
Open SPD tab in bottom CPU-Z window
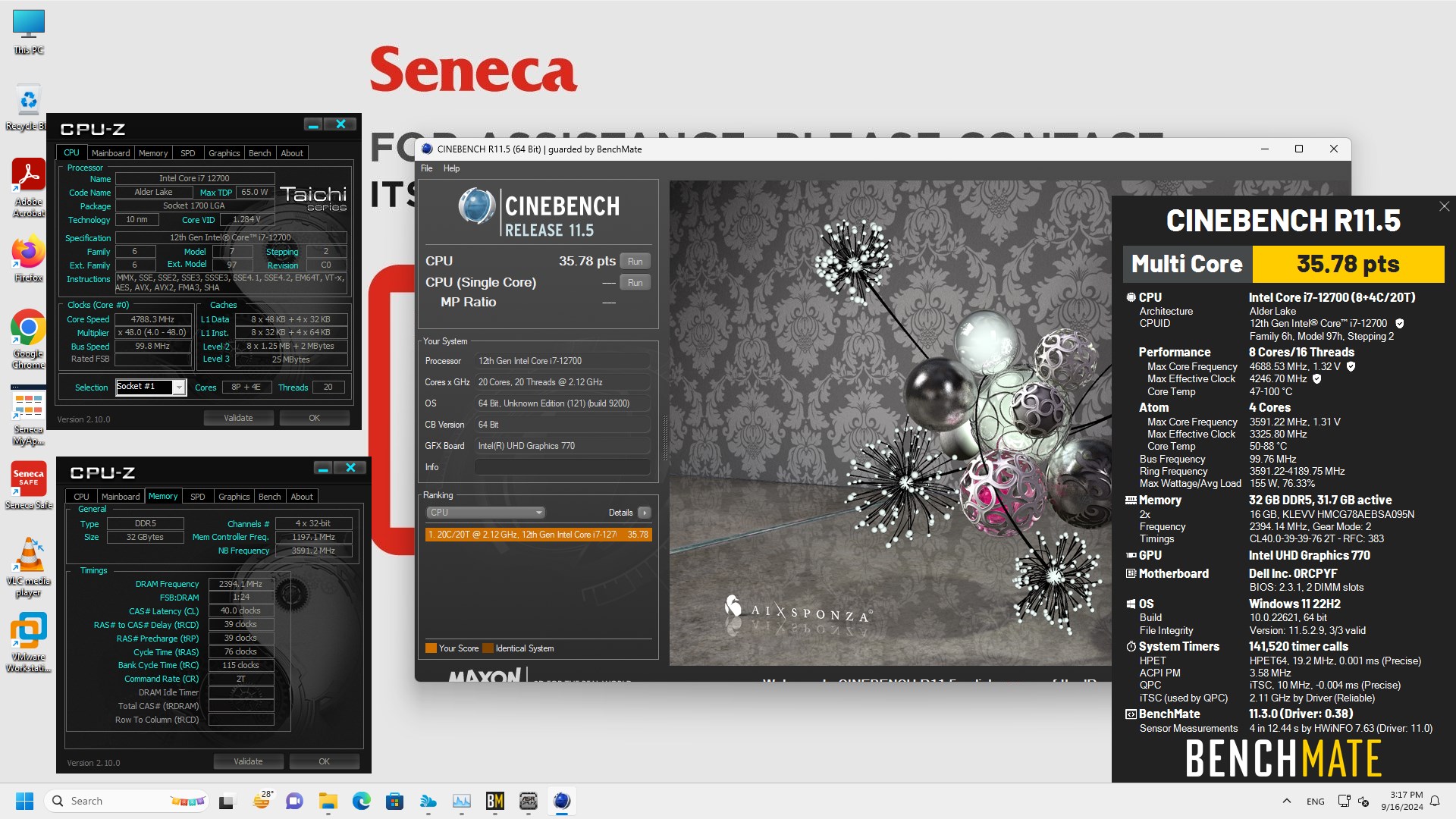[x=198, y=497]
